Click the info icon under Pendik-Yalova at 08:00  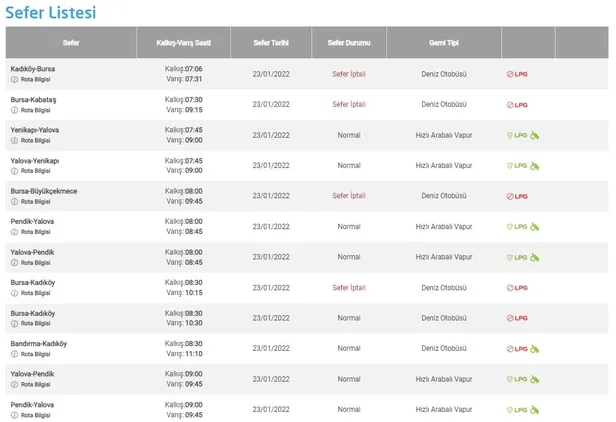pos(14,232)
